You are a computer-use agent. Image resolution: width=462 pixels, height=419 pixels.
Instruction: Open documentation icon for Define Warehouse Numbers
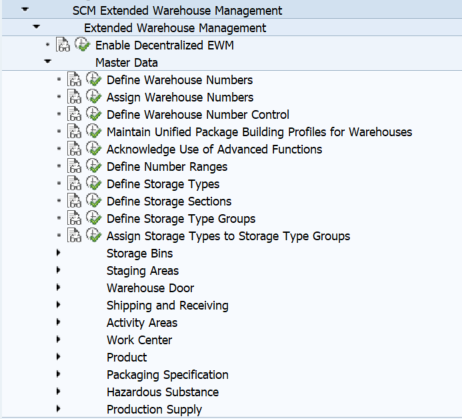(74, 80)
